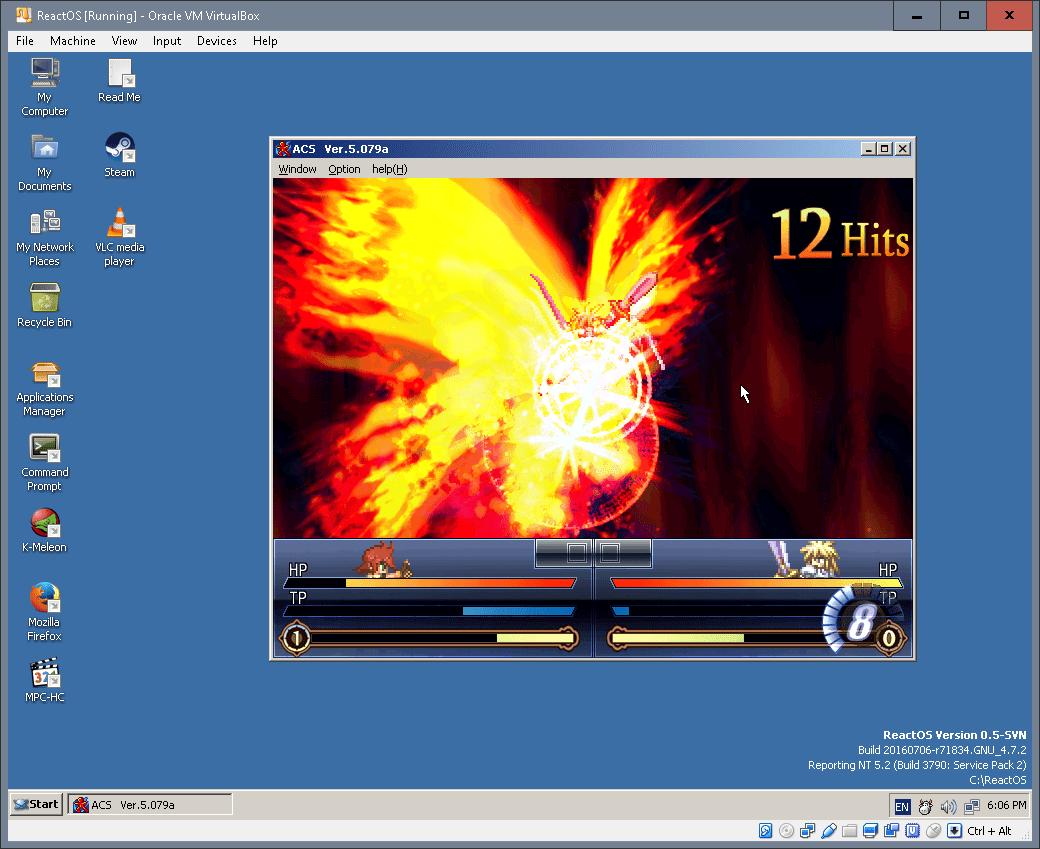Open the ACS Option menu

344,169
